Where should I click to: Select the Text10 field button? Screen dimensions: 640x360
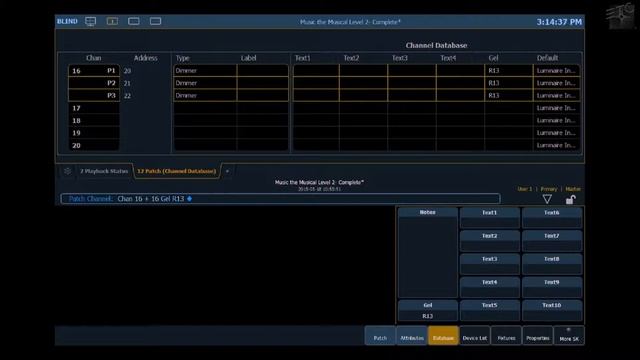pos(552,311)
